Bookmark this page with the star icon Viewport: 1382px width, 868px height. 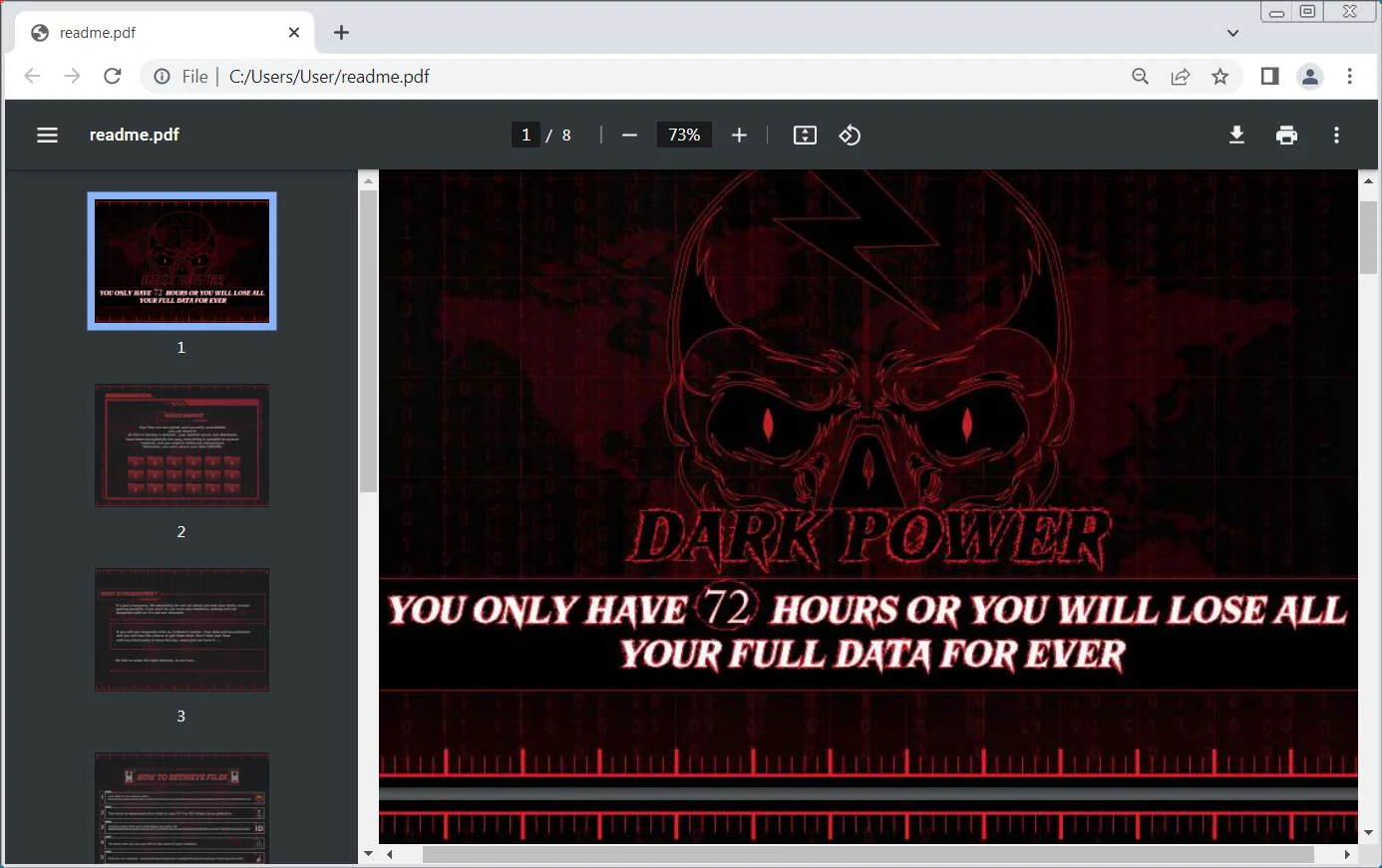1220,77
